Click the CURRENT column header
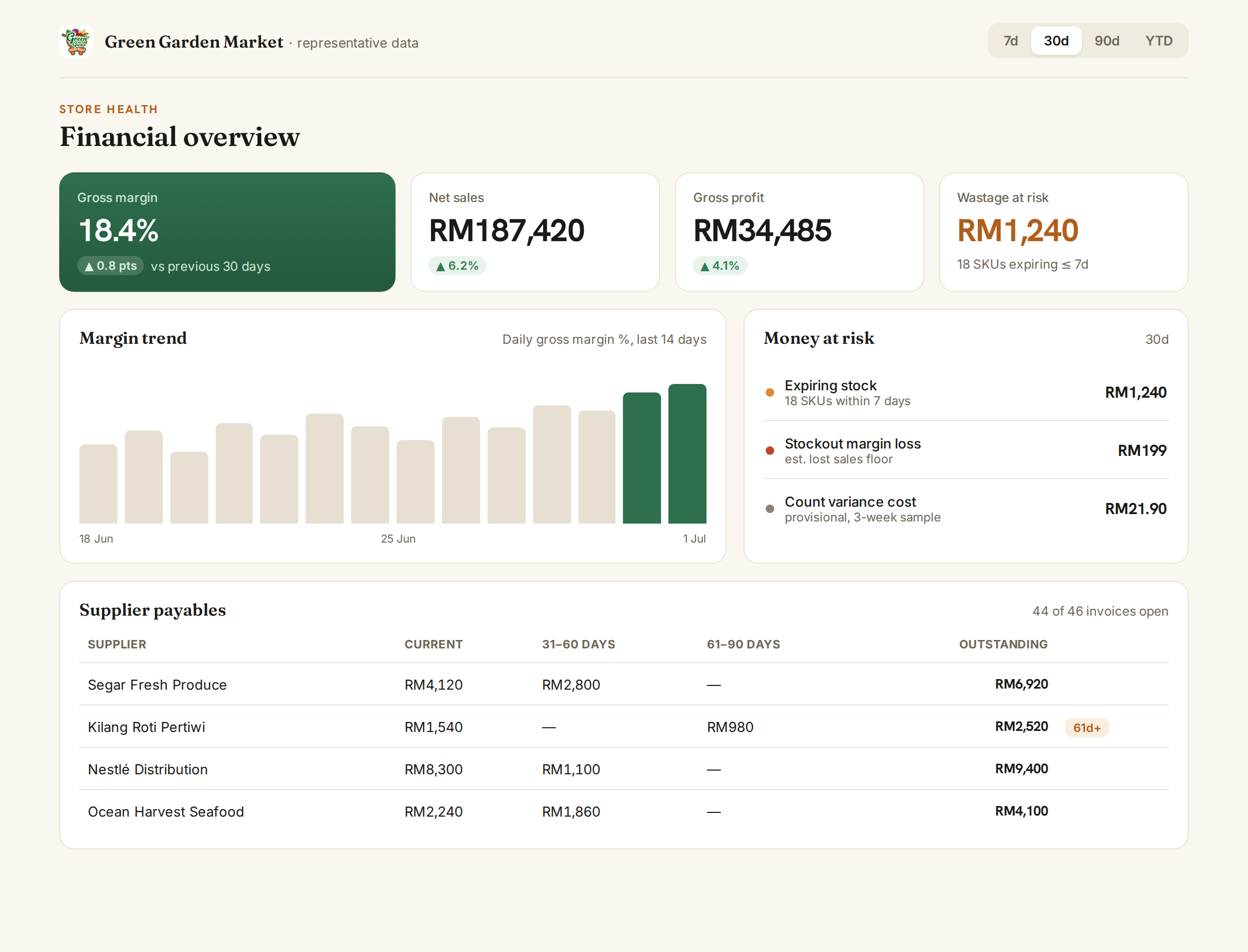 pyautogui.click(x=434, y=644)
